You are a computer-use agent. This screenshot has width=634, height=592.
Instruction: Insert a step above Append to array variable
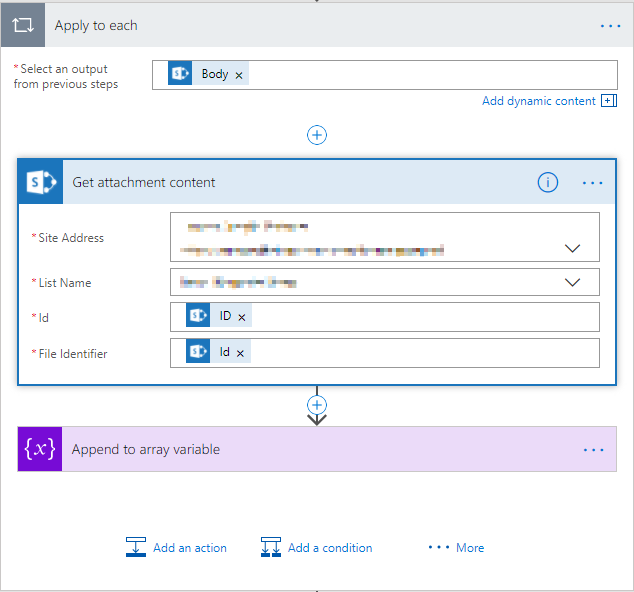[317, 405]
